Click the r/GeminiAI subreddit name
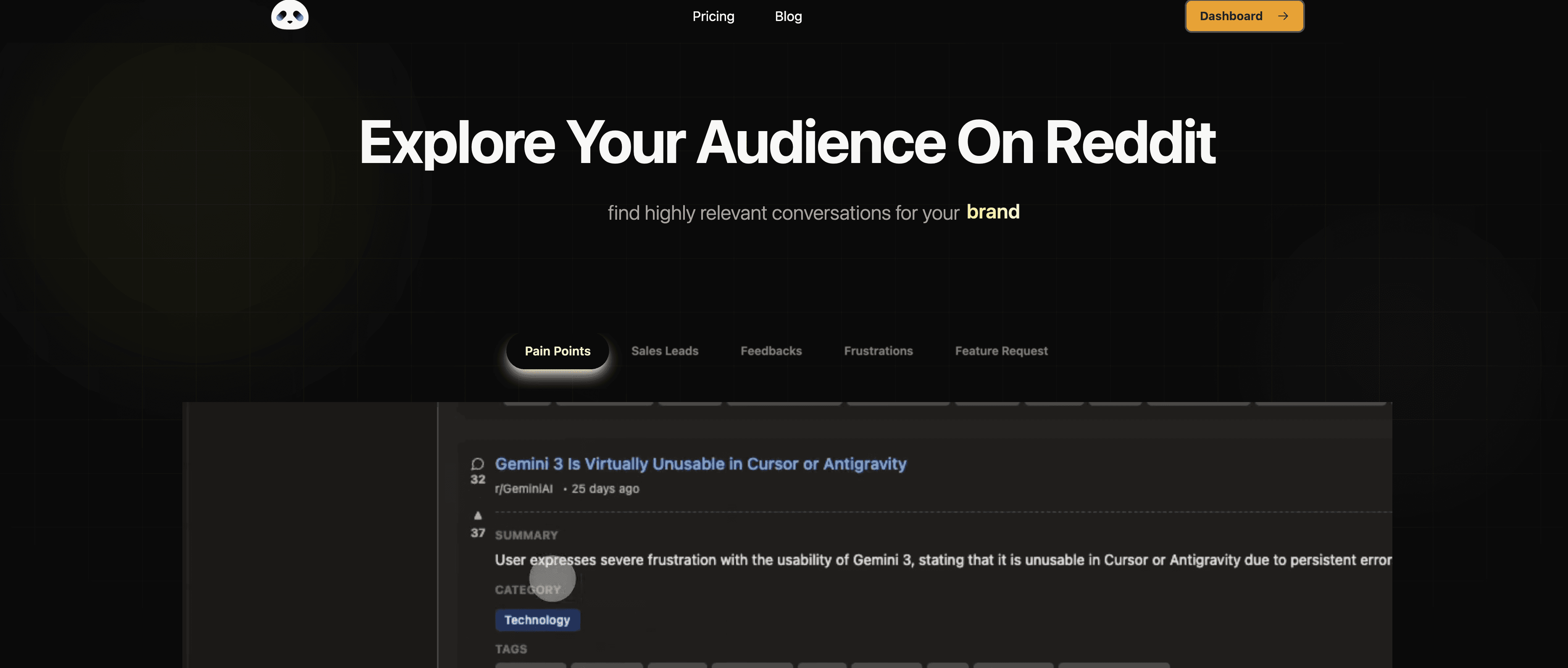Viewport: 1568px width, 668px height. [x=524, y=489]
